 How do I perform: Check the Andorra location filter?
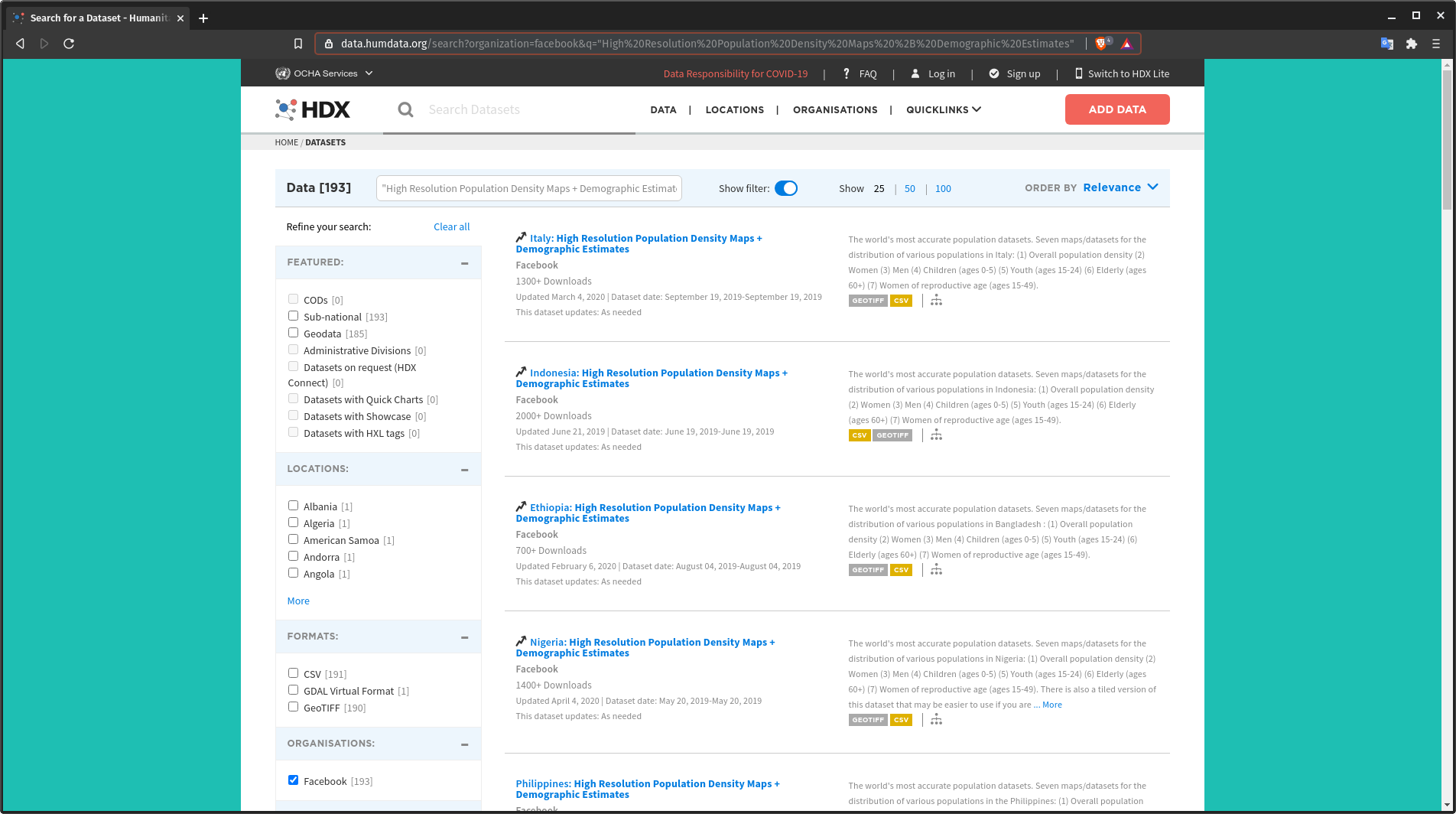(x=293, y=556)
